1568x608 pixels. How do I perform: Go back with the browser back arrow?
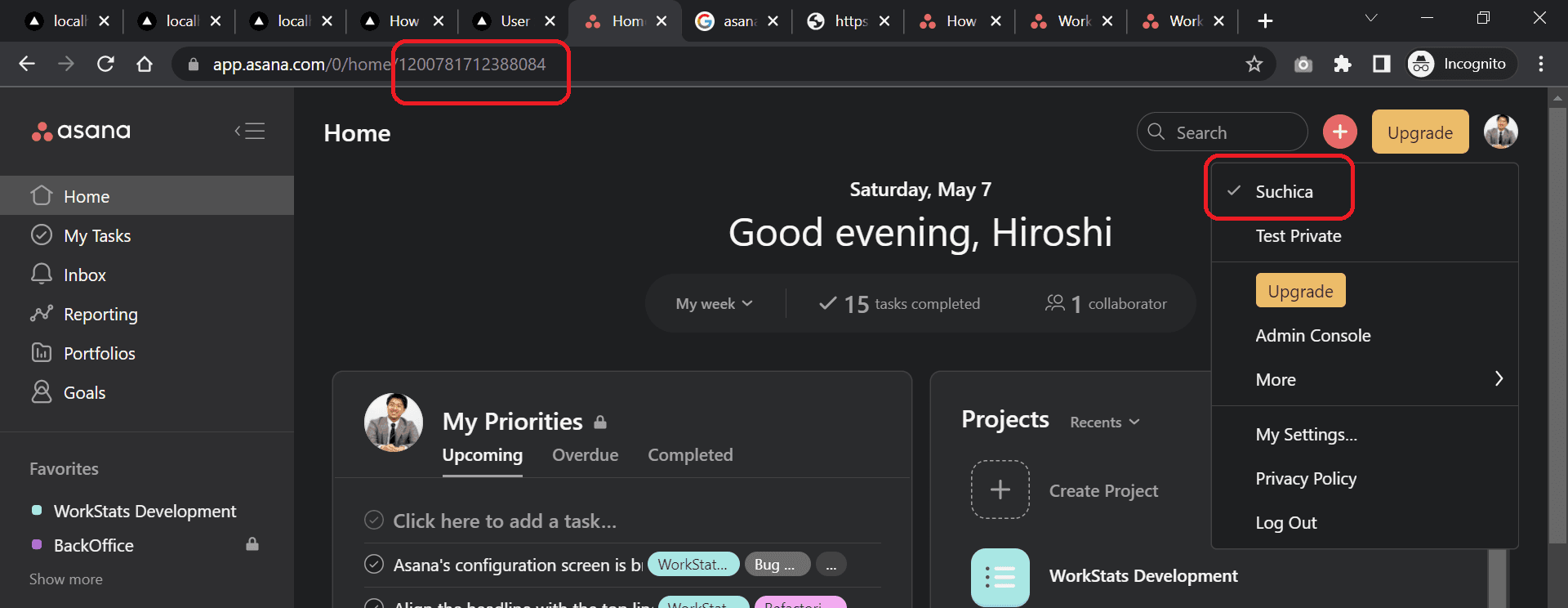coord(27,64)
